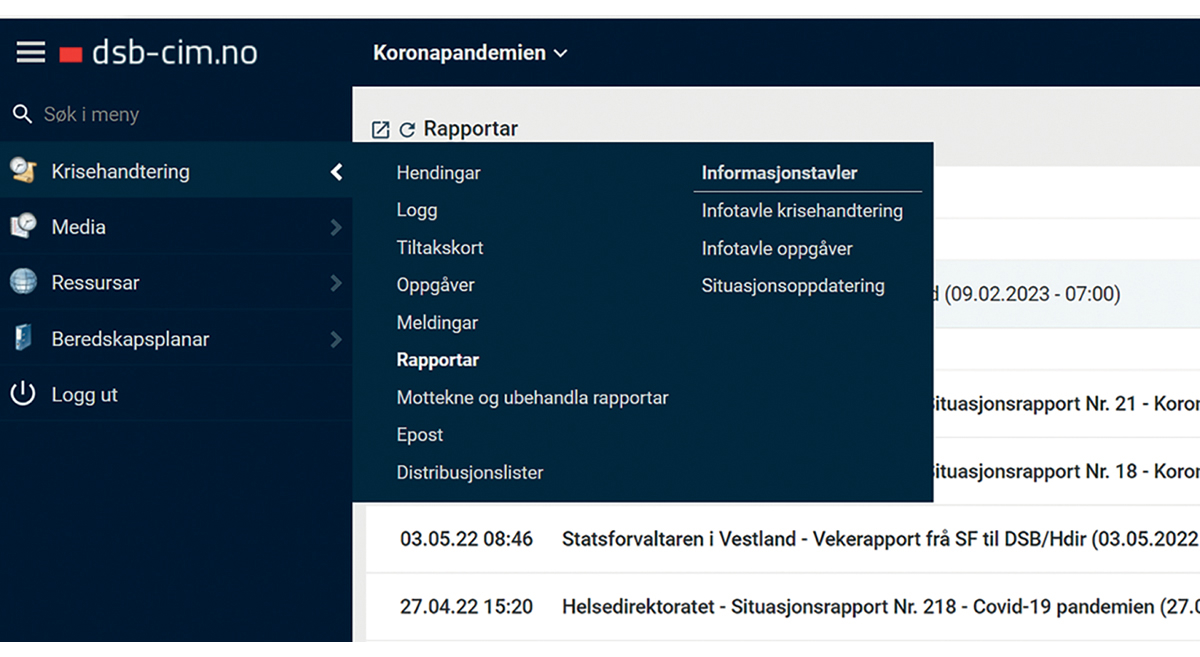Click the Ressursar globe icon
The image size is (1200, 657).
click(23, 283)
